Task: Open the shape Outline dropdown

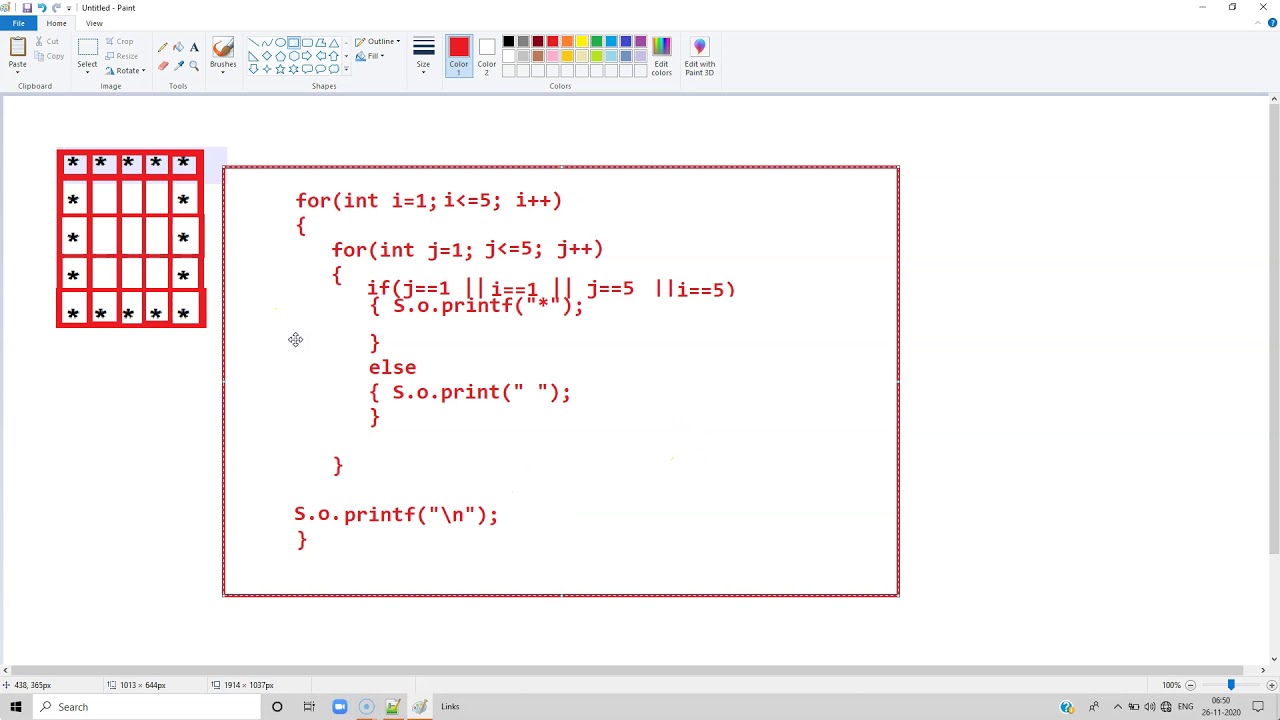Action: [x=378, y=42]
